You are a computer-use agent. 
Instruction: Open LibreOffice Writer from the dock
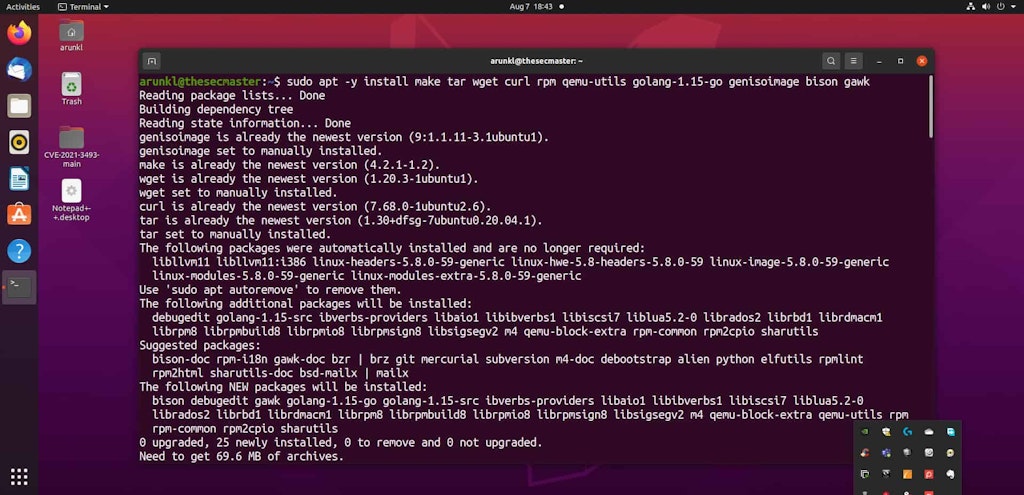pyautogui.click(x=19, y=178)
